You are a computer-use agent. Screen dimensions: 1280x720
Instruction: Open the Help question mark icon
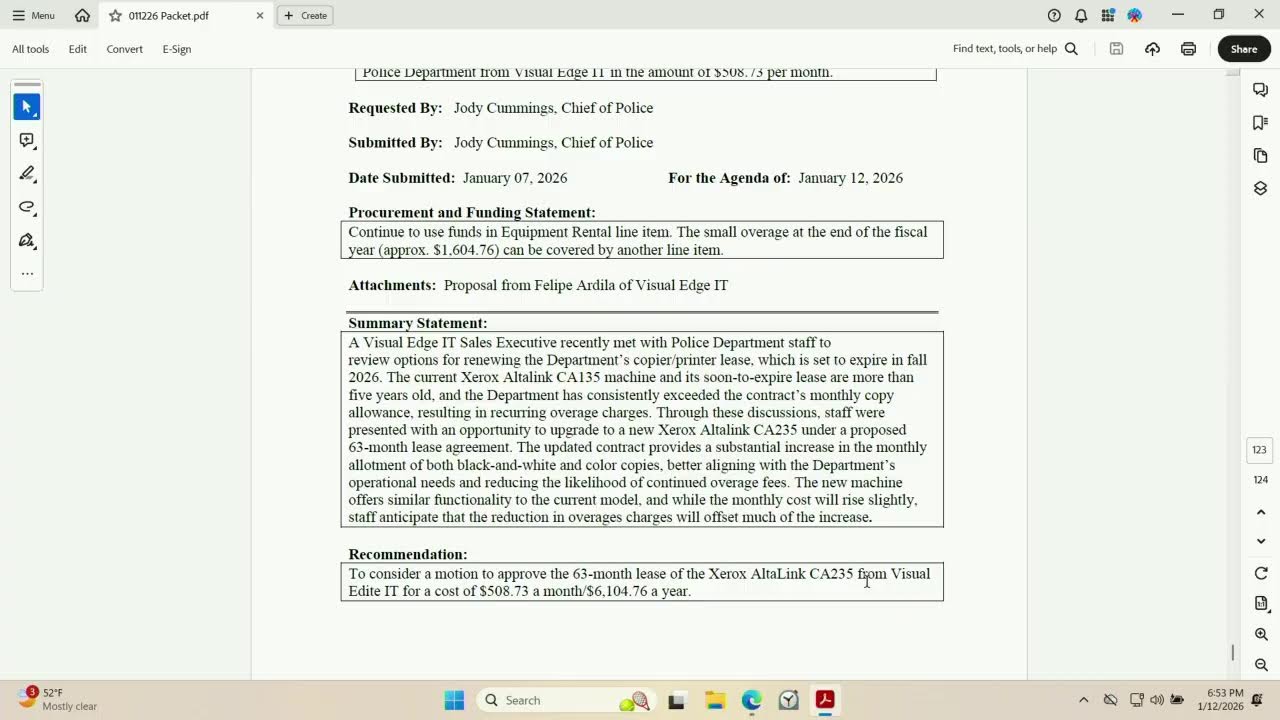(x=1054, y=15)
